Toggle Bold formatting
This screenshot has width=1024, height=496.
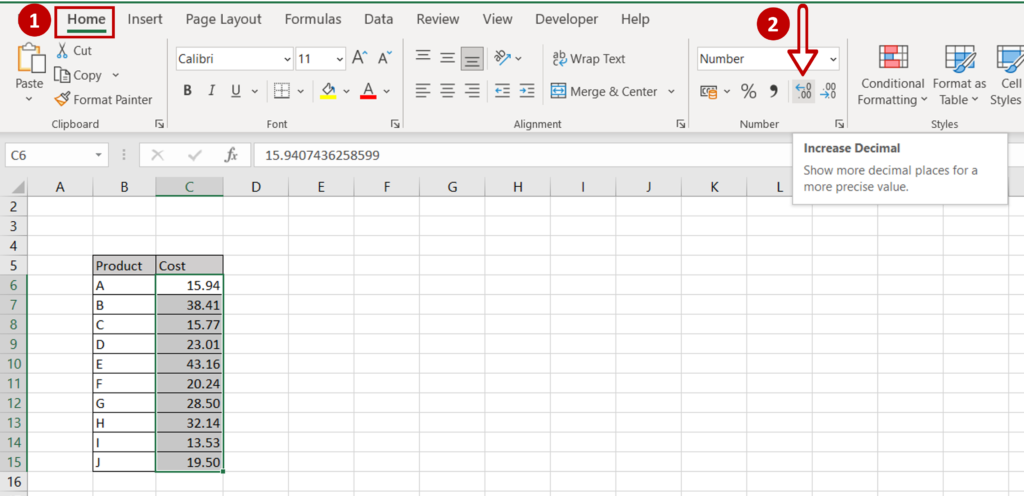187,91
